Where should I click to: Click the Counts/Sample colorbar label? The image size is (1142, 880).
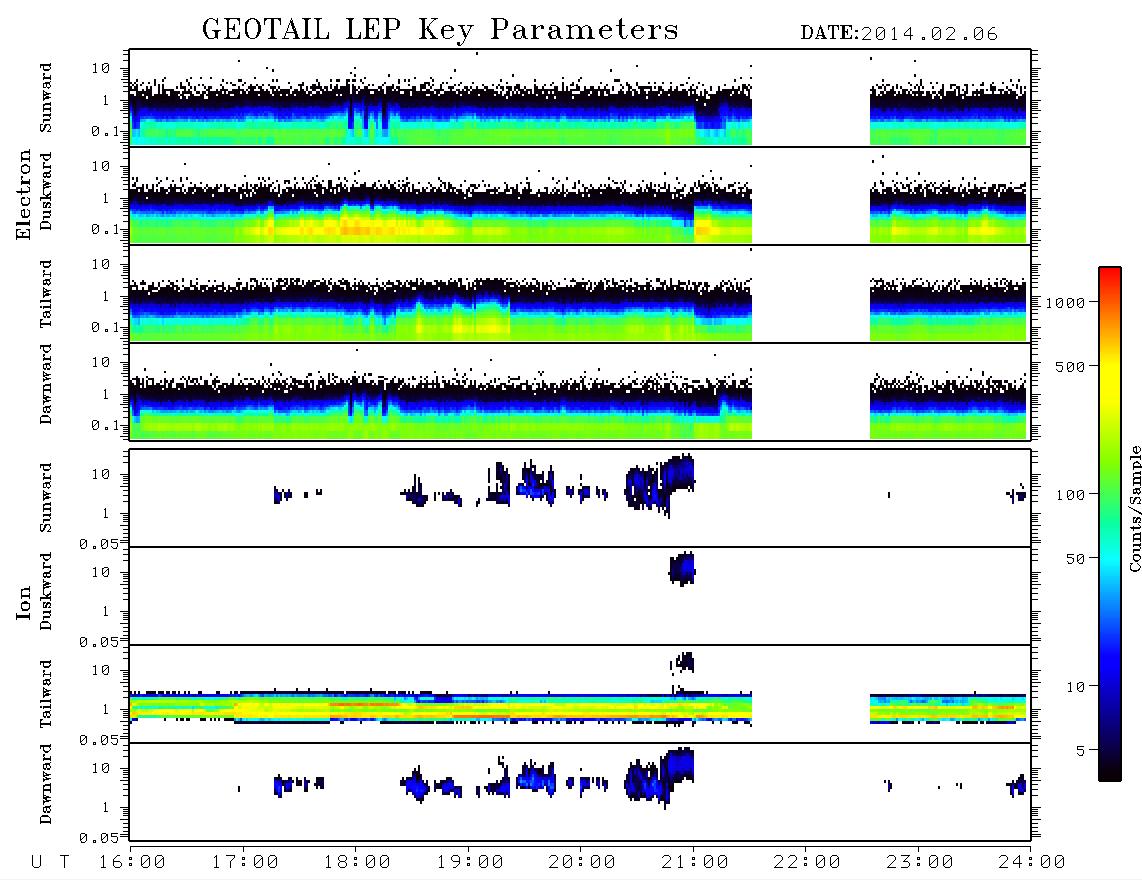pos(1134,508)
